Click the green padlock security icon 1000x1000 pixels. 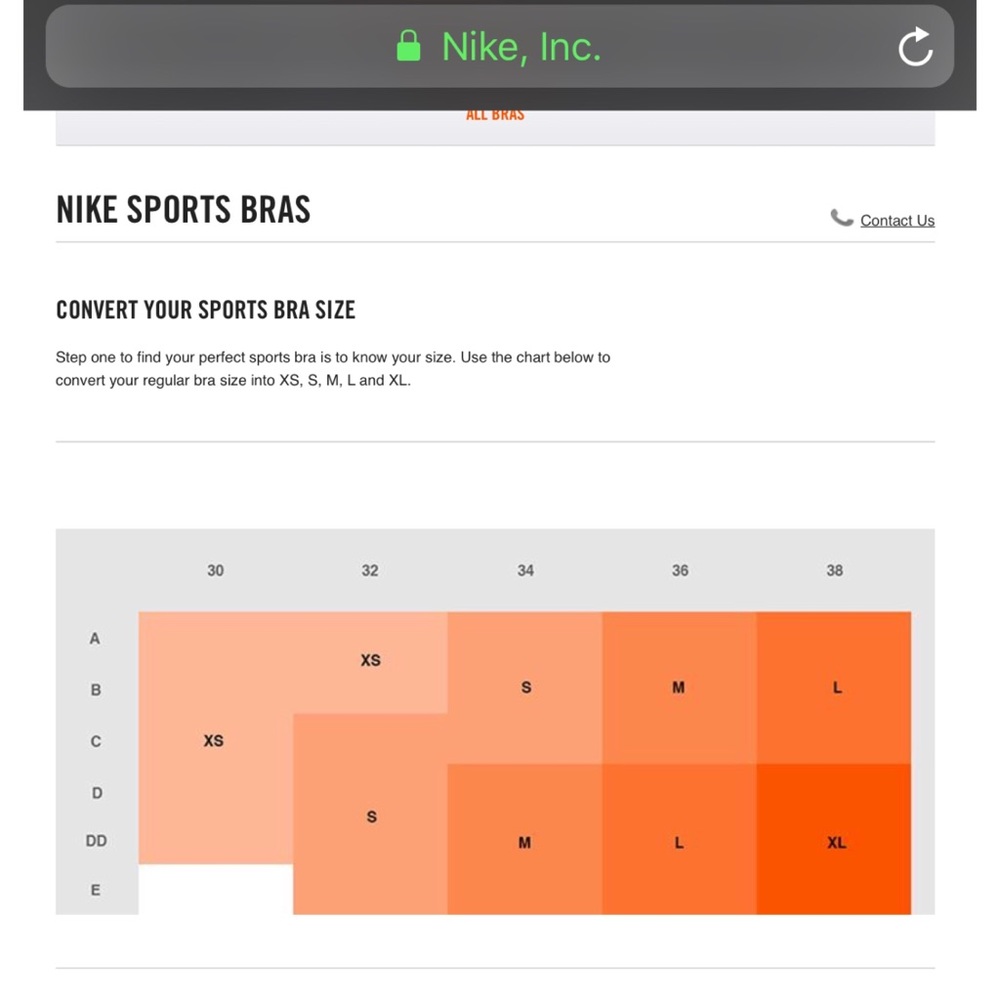point(408,46)
